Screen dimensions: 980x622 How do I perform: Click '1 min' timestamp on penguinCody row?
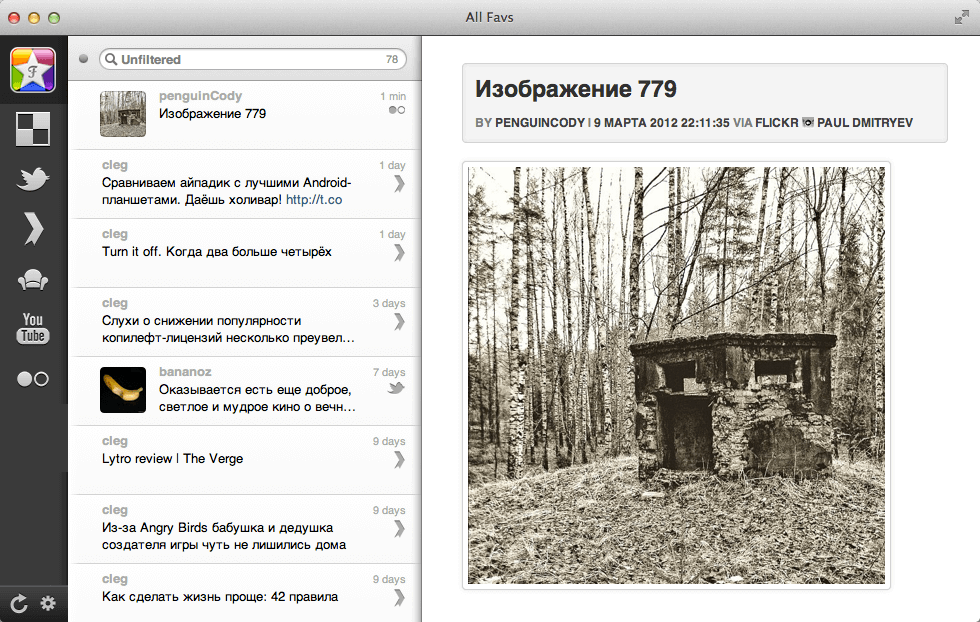(392, 96)
